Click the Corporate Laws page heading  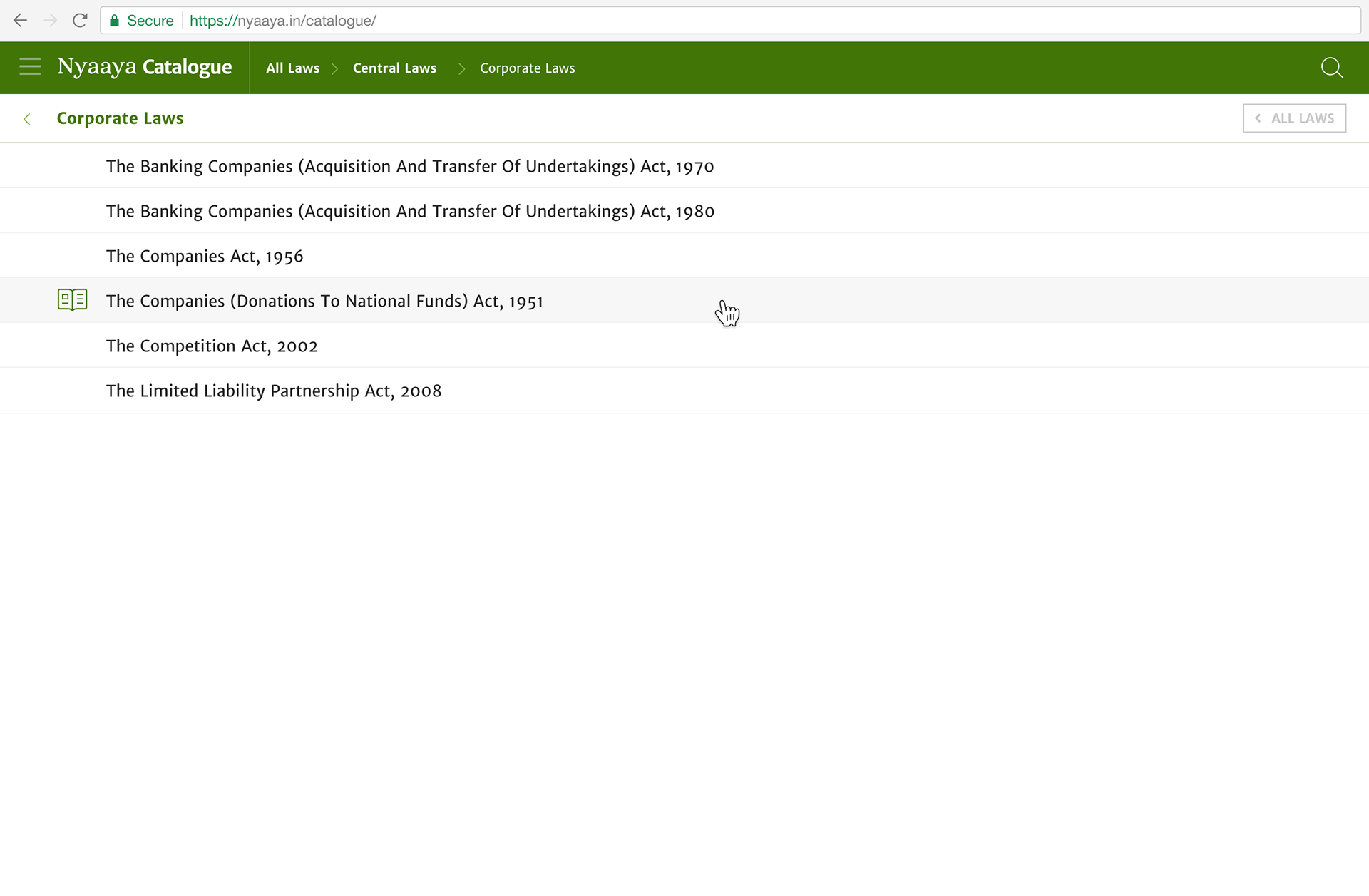(120, 118)
